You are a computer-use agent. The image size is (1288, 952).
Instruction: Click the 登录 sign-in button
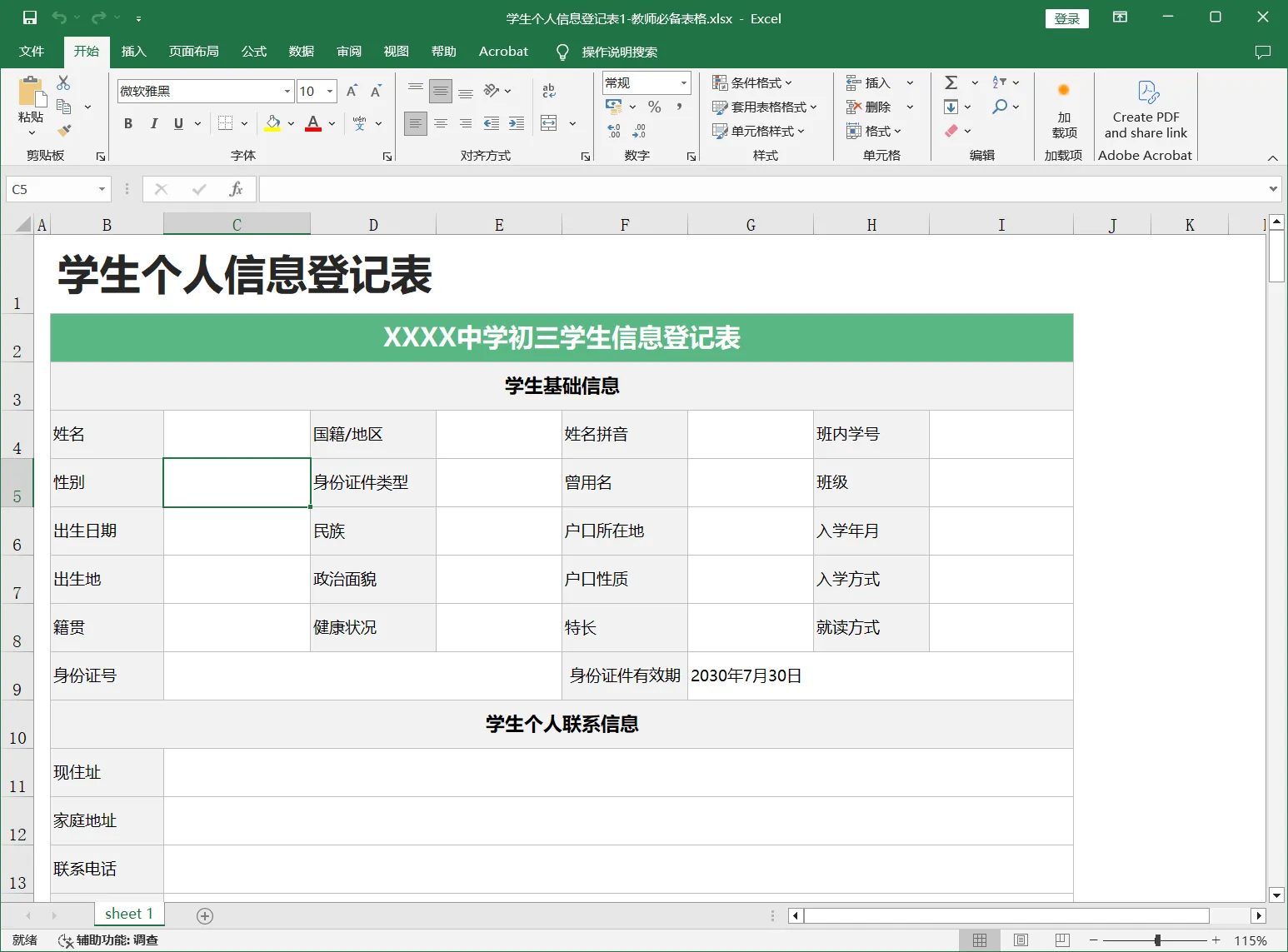(1066, 18)
